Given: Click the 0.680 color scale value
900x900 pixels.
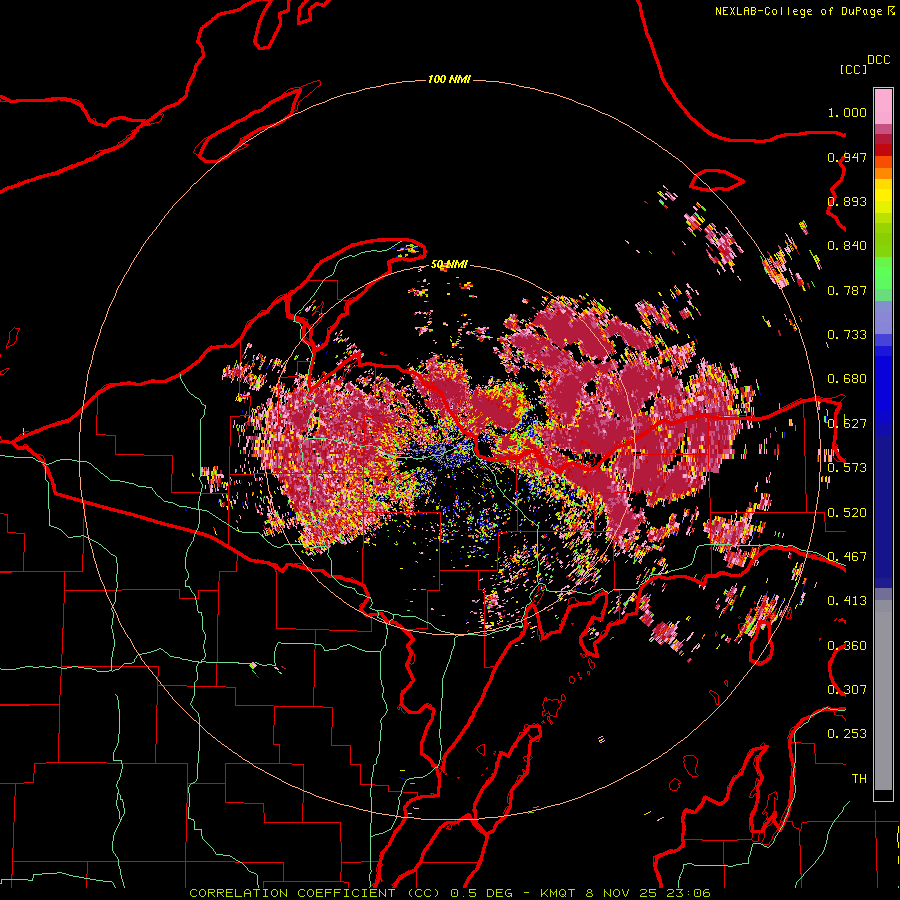Looking at the screenshot, I should click(847, 379).
